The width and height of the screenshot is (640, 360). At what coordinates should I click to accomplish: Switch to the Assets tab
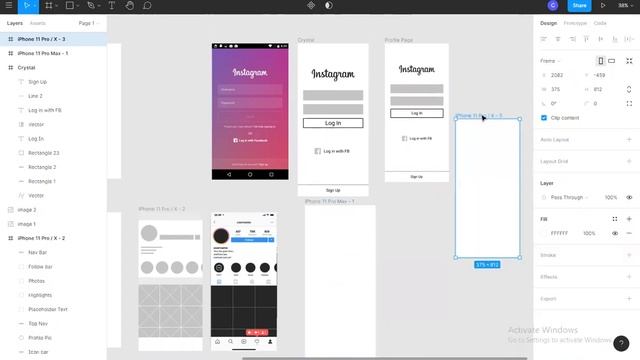[38, 23]
